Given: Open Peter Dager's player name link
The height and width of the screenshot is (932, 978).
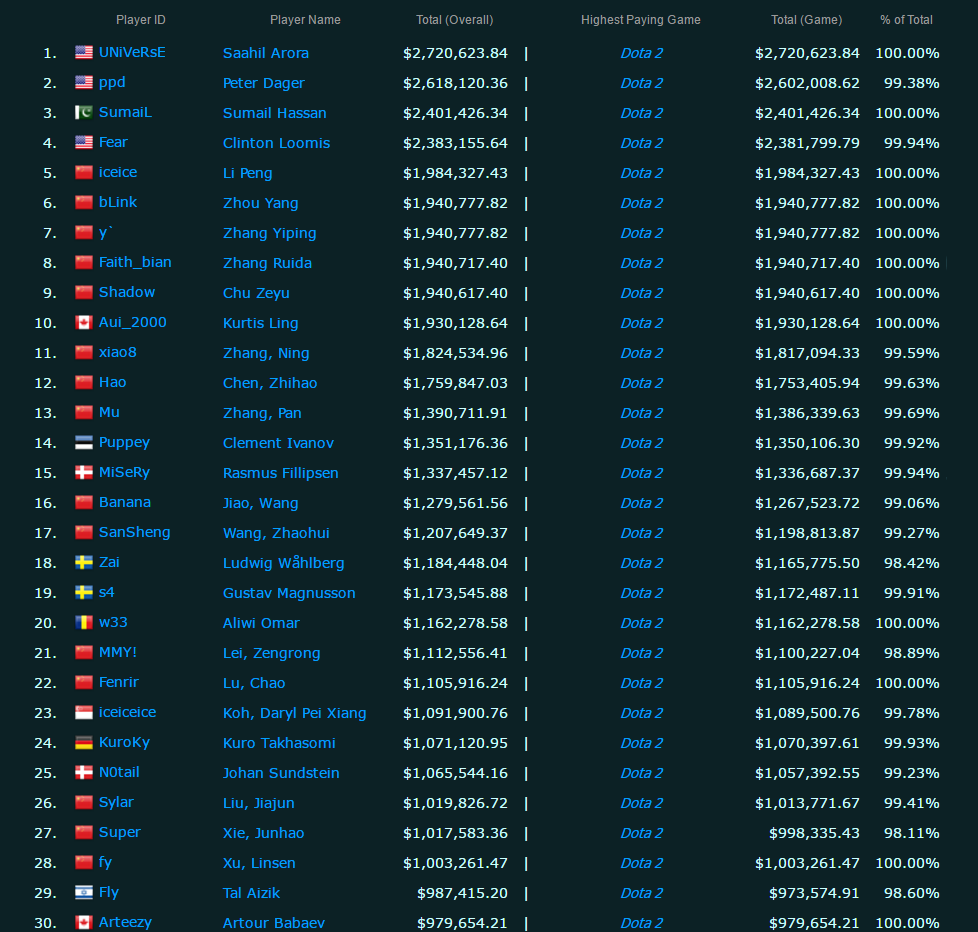Looking at the screenshot, I should tap(263, 83).
